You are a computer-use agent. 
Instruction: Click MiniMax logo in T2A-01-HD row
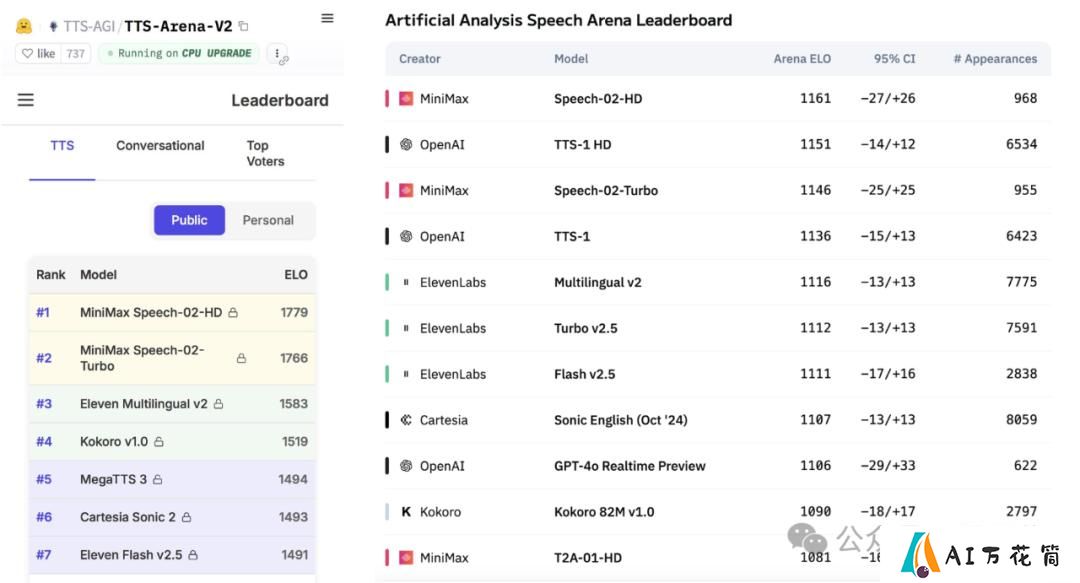coord(406,558)
